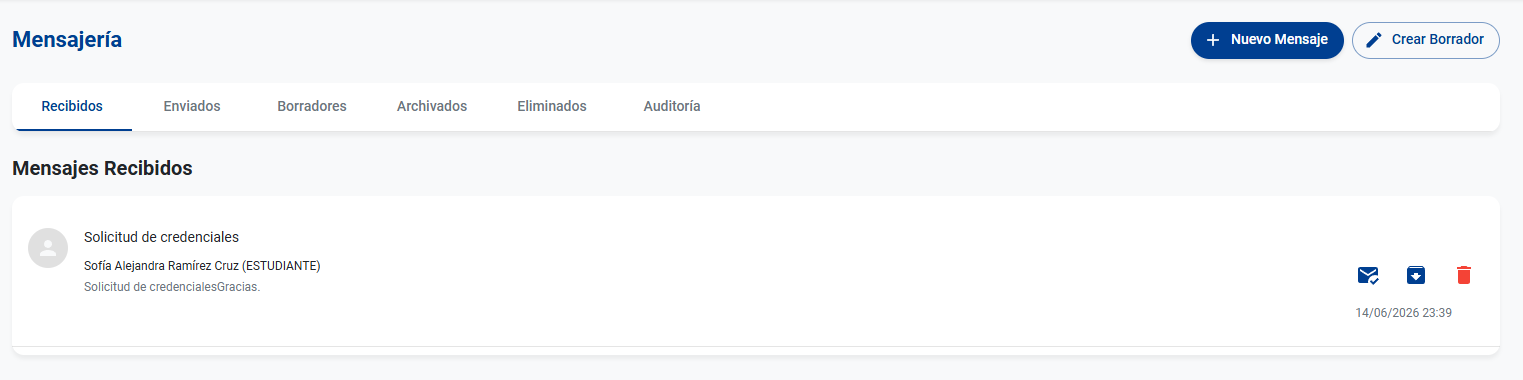The width and height of the screenshot is (1523, 380).
Task: Select the Archivados tab
Action: pos(432,106)
